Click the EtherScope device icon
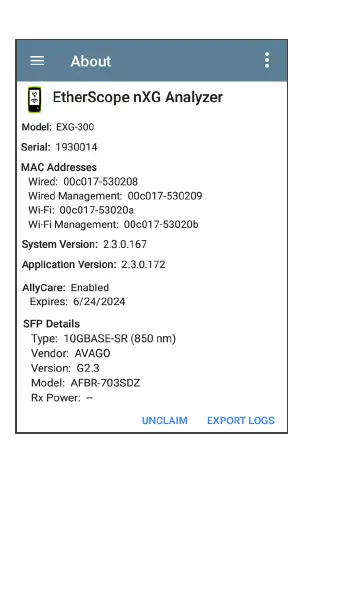 tap(35, 100)
